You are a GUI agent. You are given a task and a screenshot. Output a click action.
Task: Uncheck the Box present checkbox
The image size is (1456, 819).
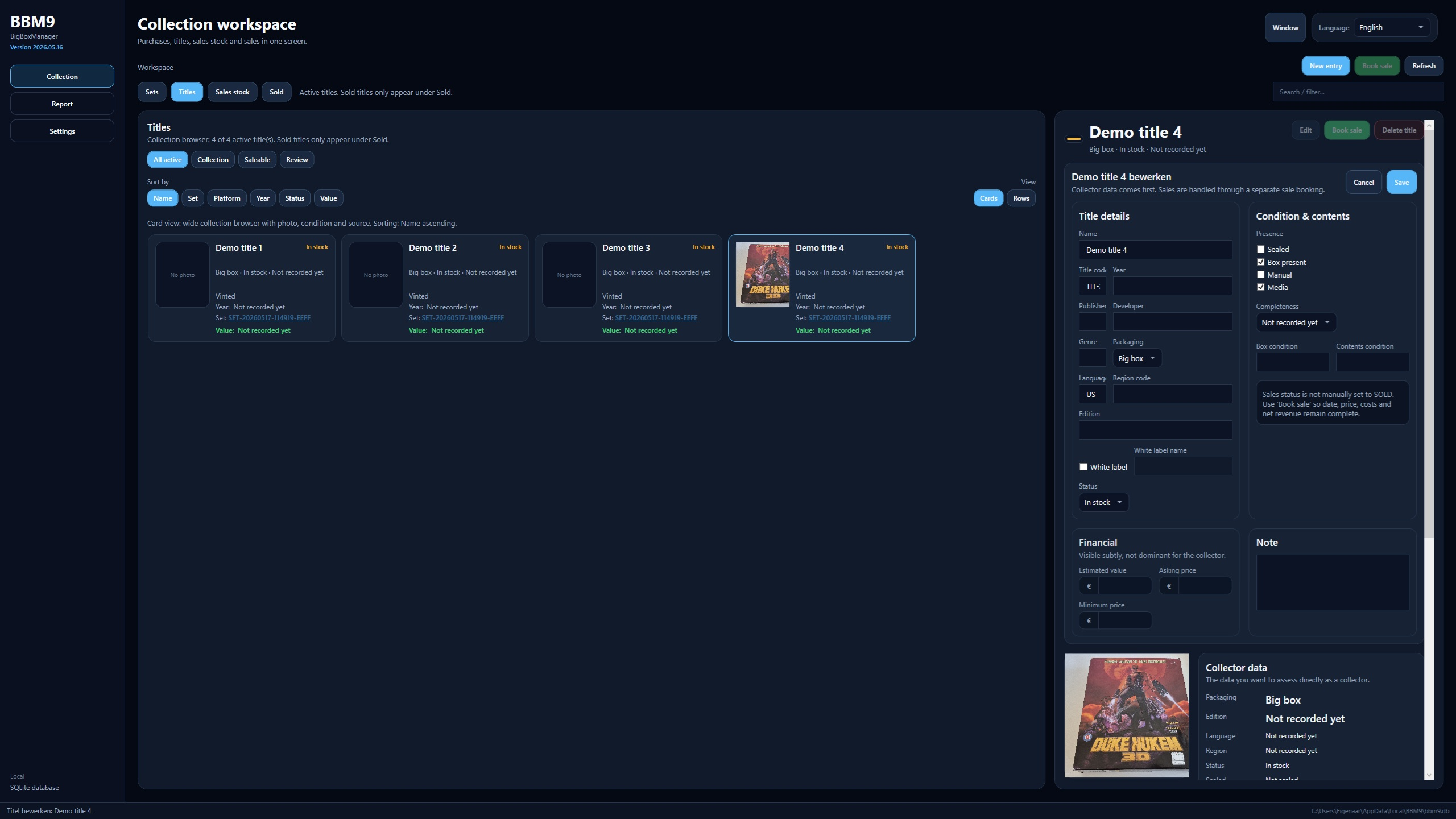coord(1260,262)
